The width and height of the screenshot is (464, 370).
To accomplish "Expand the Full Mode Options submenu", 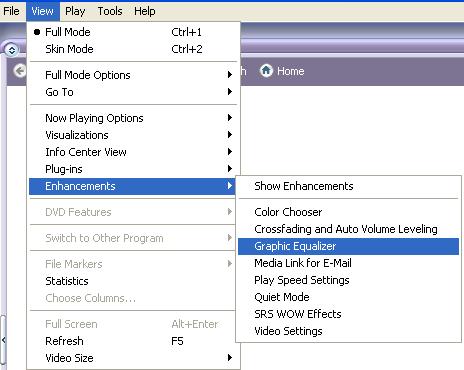I will [x=133, y=75].
